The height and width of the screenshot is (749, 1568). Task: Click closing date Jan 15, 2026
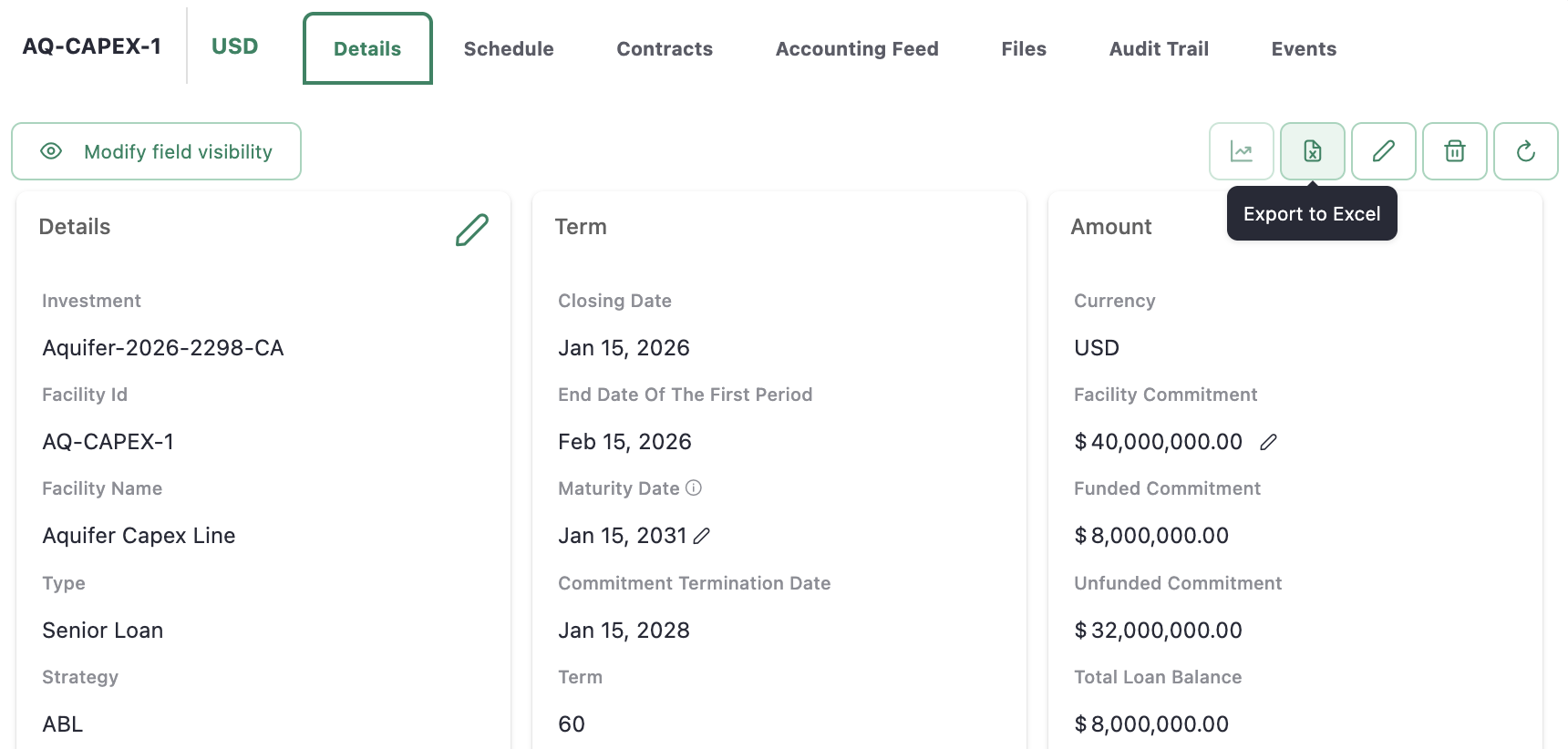pyautogui.click(x=624, y=348)
